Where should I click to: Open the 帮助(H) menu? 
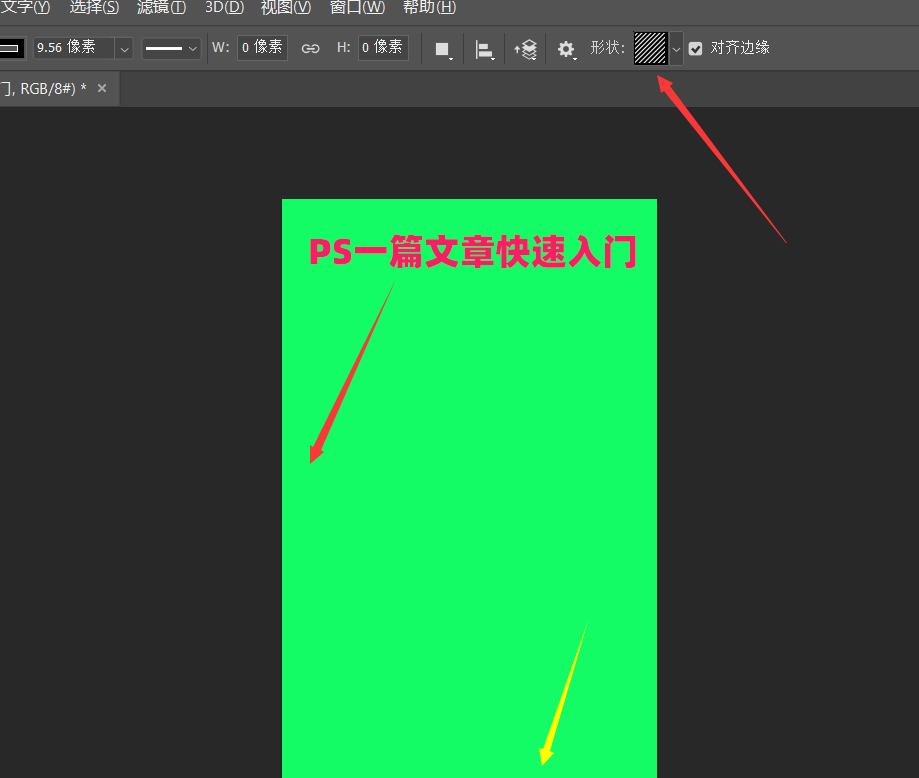[429, 7]
